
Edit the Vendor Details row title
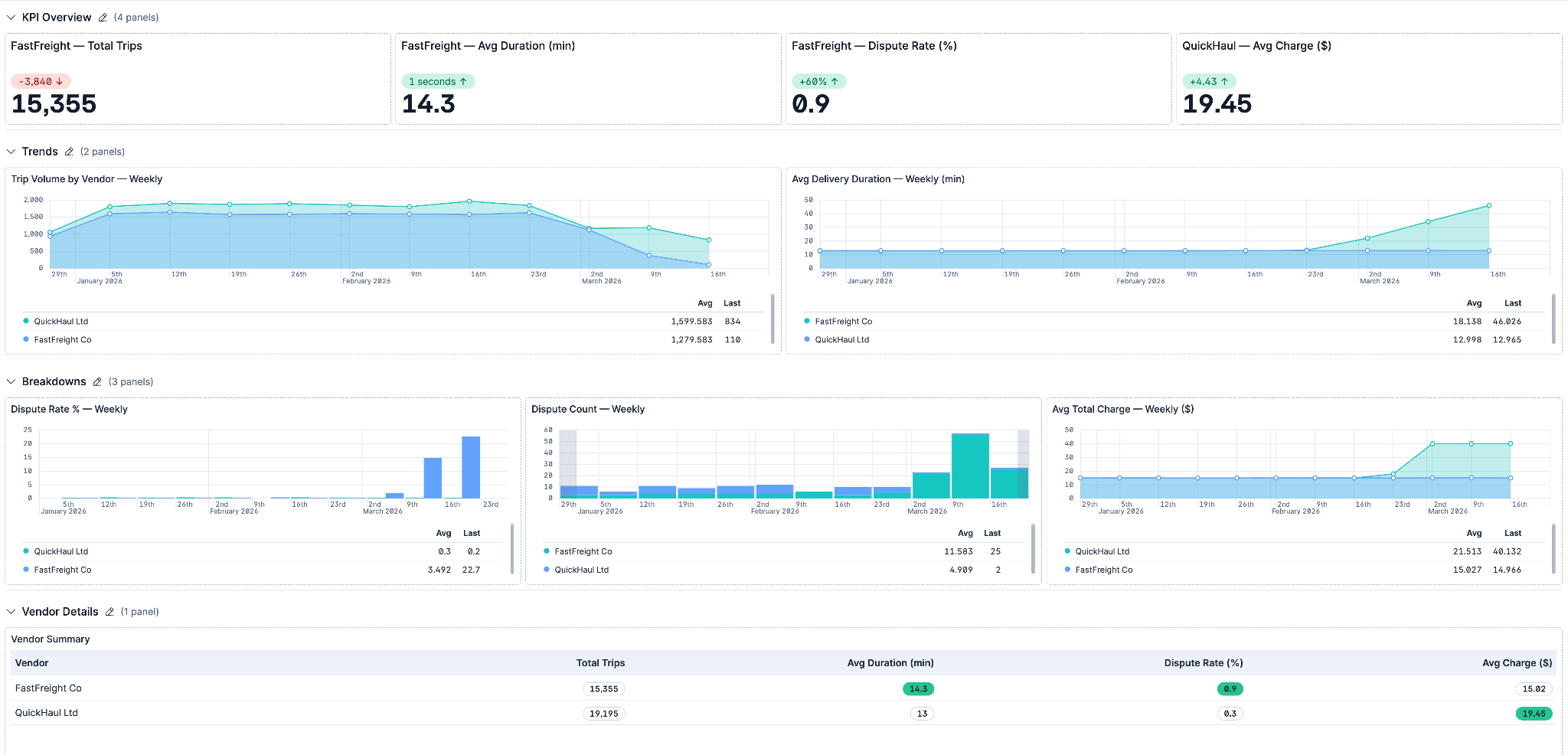(109, 612)
